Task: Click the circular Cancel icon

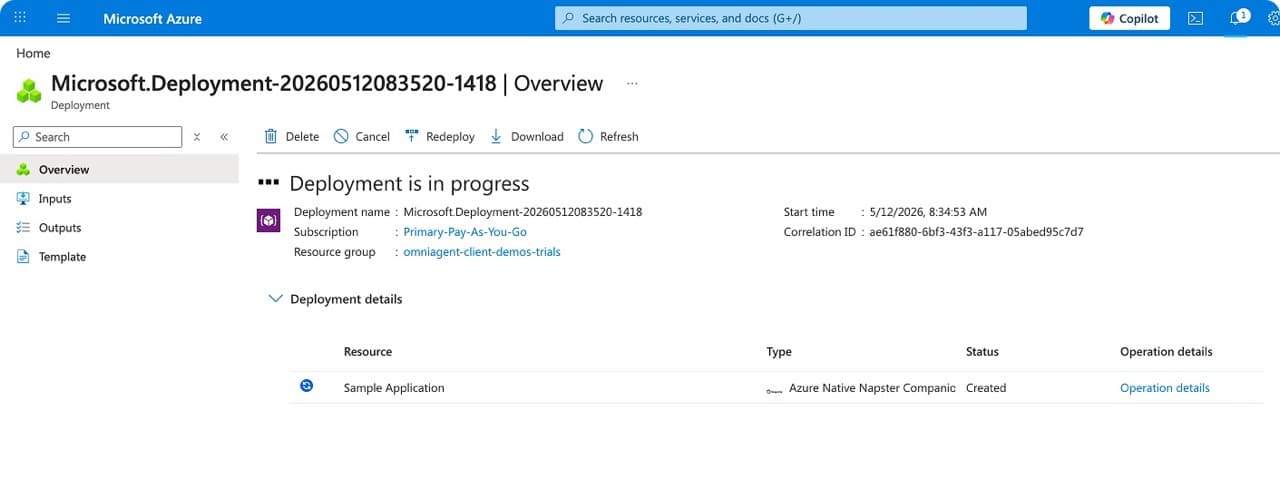Action: pos(341,136)
